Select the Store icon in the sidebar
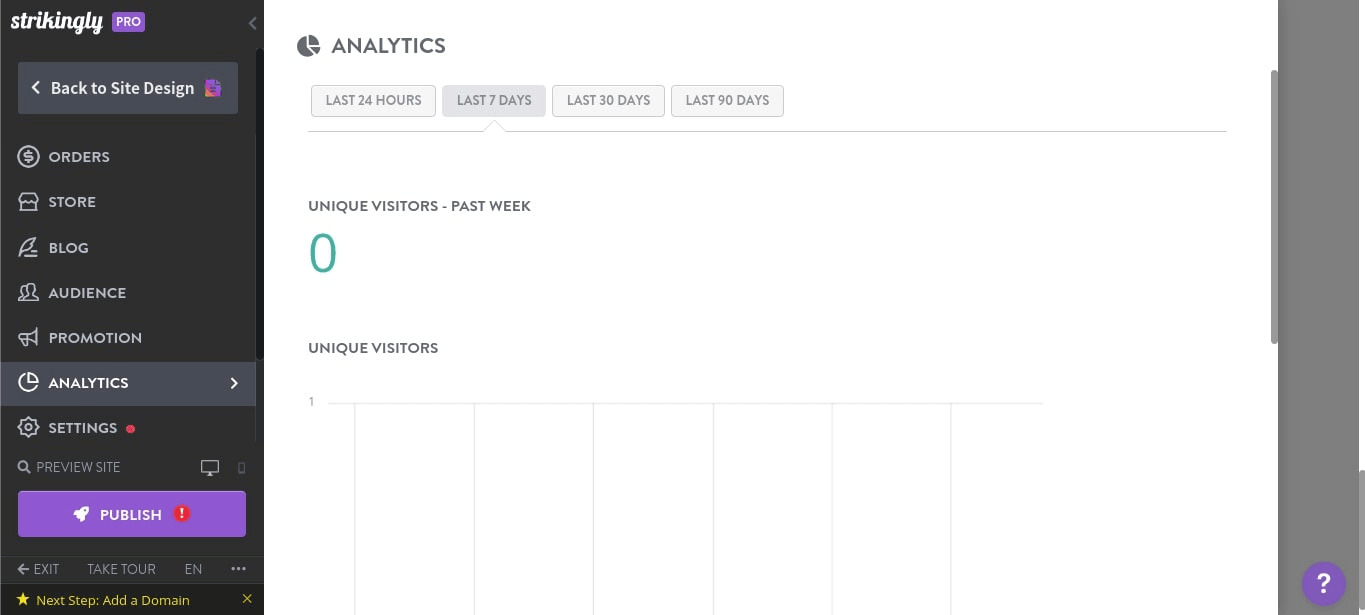 (28, 201)
